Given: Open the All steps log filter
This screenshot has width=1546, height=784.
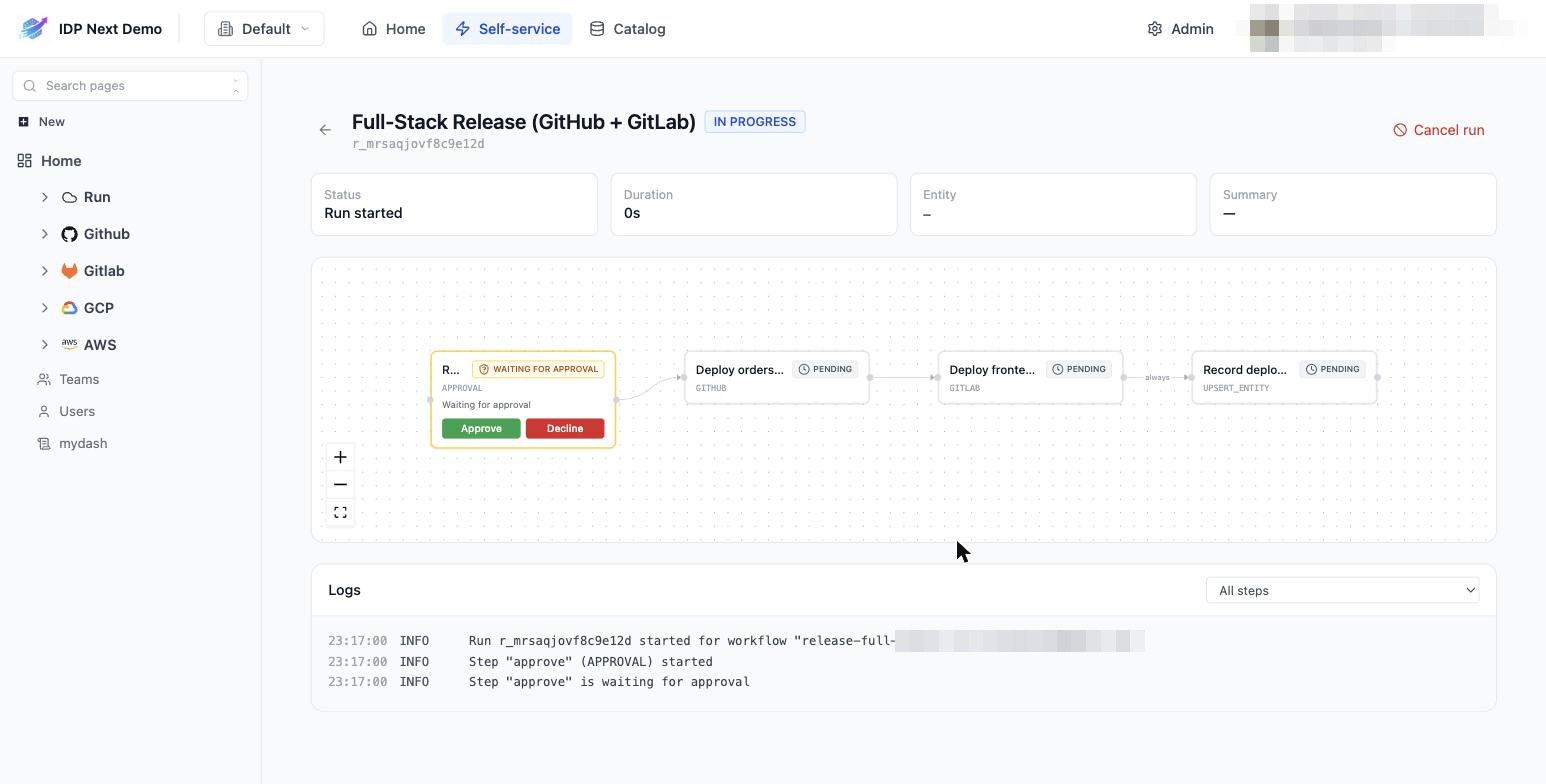Looking at the screenshot, I should coord(1342,590).
